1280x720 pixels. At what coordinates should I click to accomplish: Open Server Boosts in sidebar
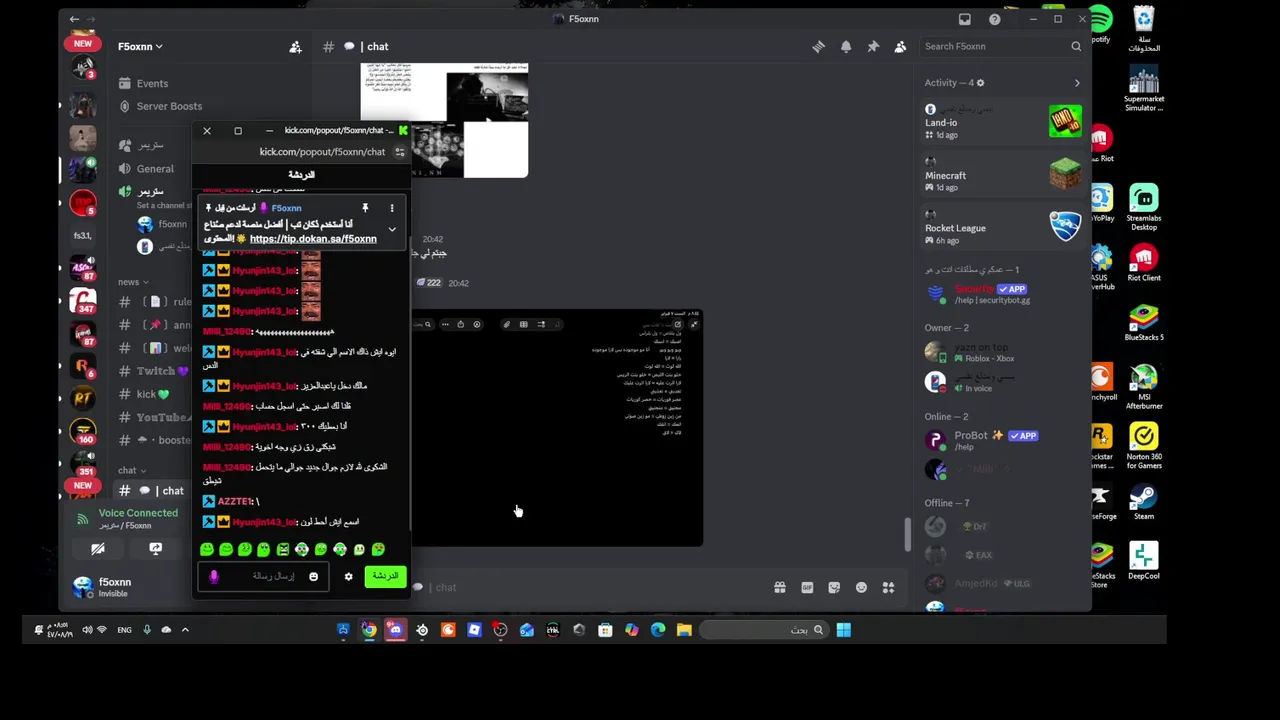coord(168,106)
